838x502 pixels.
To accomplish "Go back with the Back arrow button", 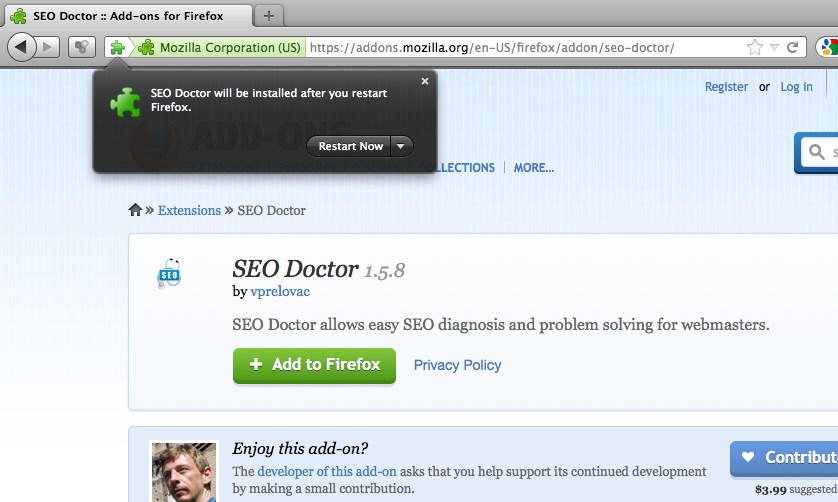I will click(x=21, y=47).
